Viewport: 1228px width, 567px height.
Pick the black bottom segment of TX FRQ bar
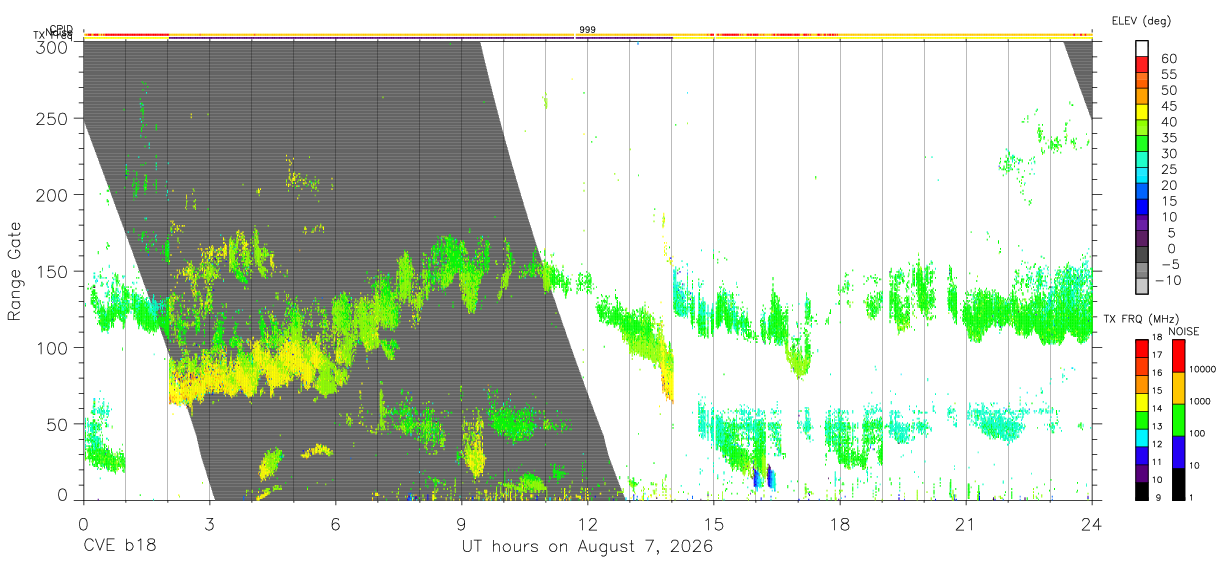1141,491
